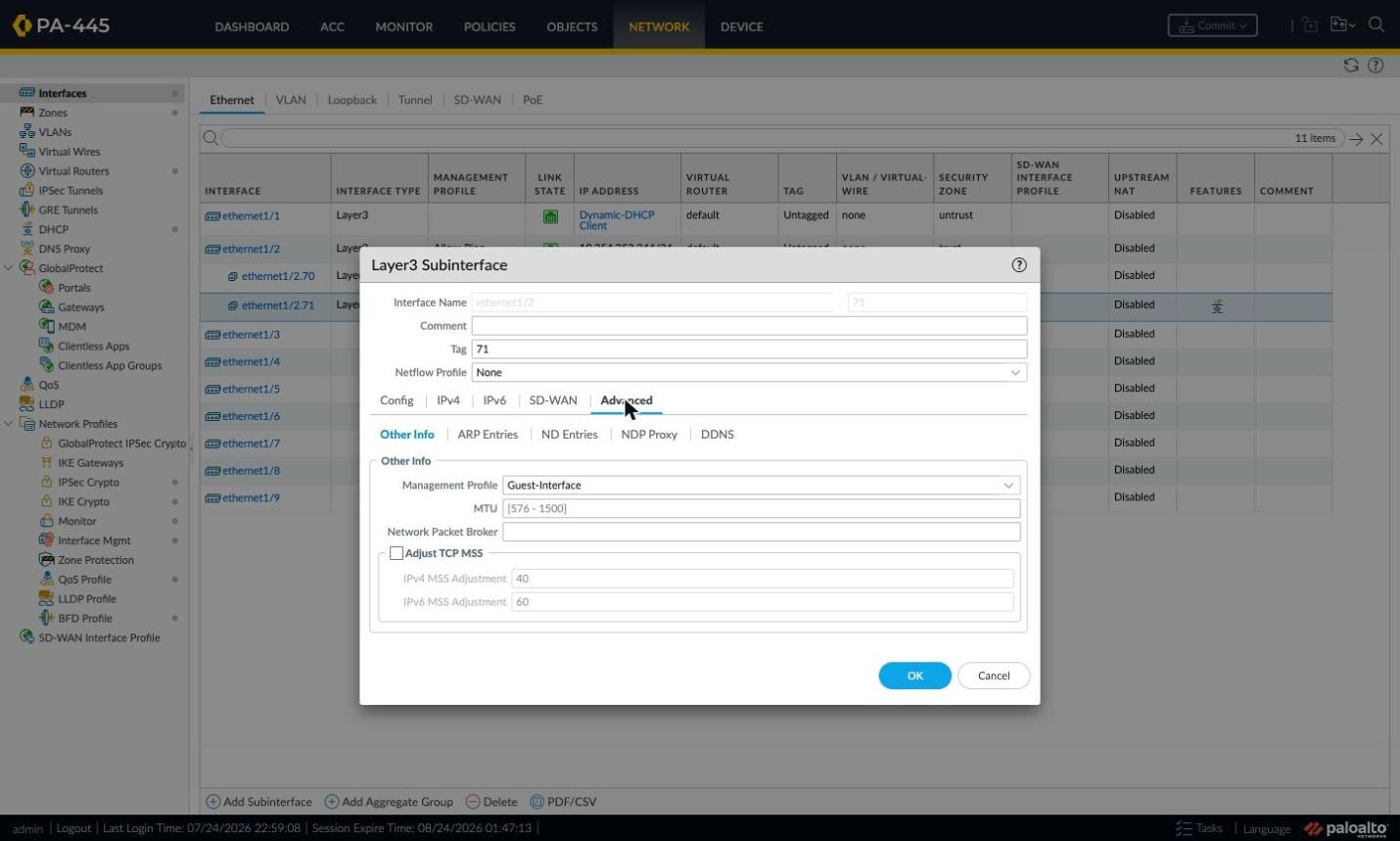Click the QoS icon in the sidebar
The height and width of the screenshot is (841, 1400).
[27, 385]
